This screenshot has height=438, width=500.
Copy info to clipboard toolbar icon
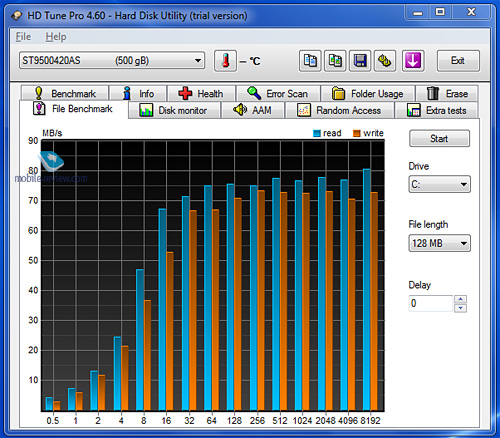310,61
